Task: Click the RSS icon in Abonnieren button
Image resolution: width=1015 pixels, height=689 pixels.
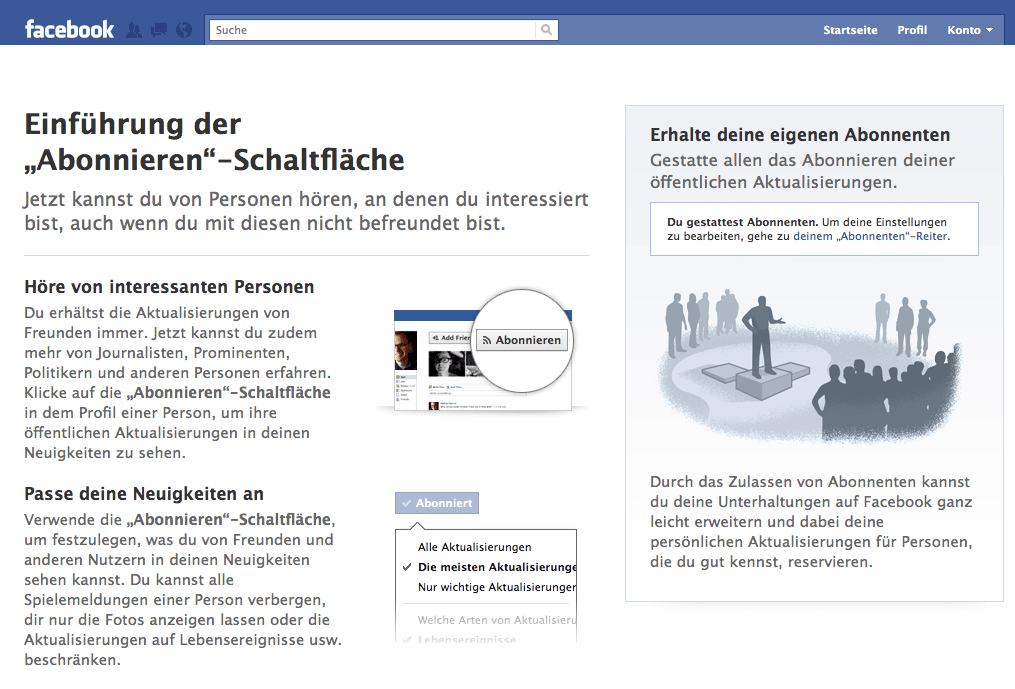Action: tap(487, 341)
